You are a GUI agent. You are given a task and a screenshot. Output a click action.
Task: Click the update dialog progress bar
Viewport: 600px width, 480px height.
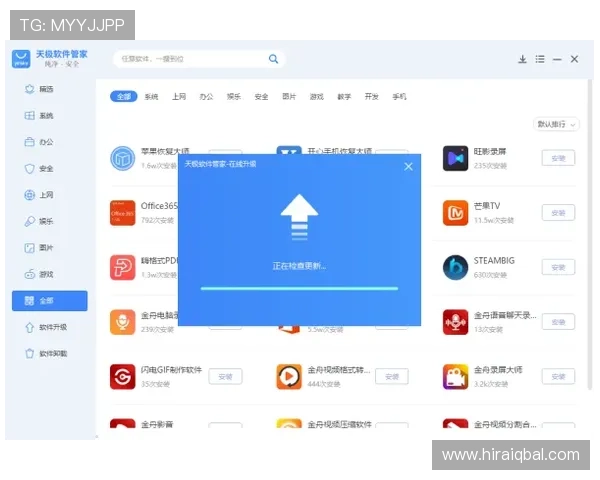pyautogui.click(x=299, y=289)
